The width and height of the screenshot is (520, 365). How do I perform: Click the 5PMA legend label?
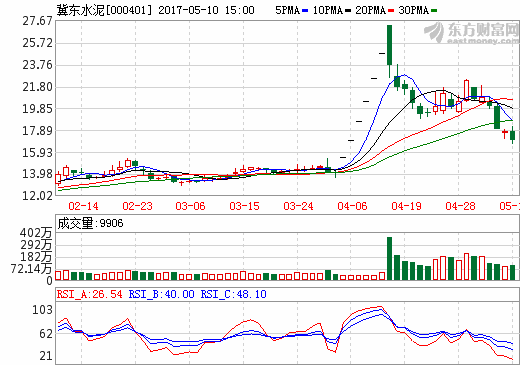tap(287, 10)
